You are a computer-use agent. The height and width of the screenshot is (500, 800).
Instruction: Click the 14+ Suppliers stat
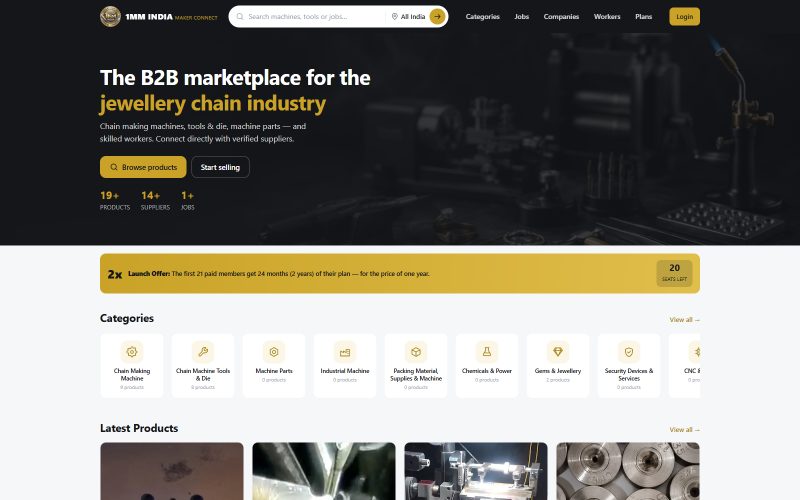pyautogui.click(x=155, y=200)
